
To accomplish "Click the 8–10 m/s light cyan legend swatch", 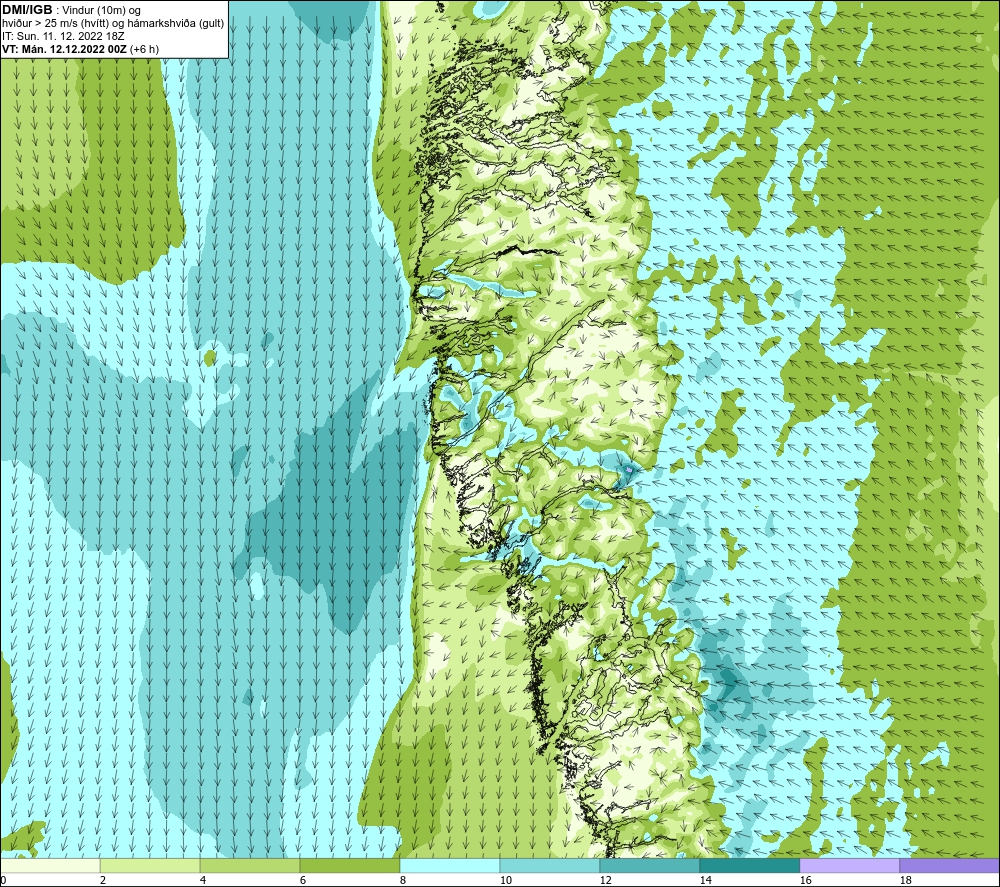I will 450,866.
